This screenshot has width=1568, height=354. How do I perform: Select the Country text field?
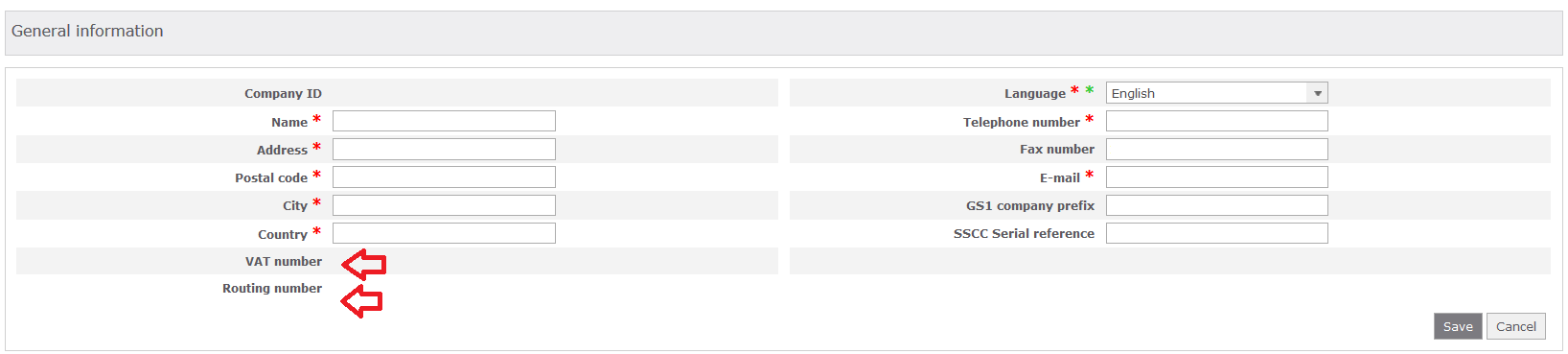444,233
